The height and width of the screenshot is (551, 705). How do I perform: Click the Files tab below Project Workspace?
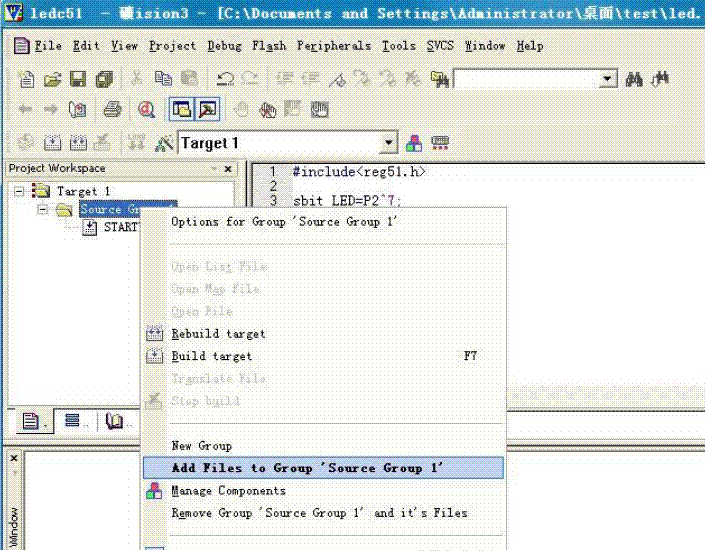tap(31, 421)
